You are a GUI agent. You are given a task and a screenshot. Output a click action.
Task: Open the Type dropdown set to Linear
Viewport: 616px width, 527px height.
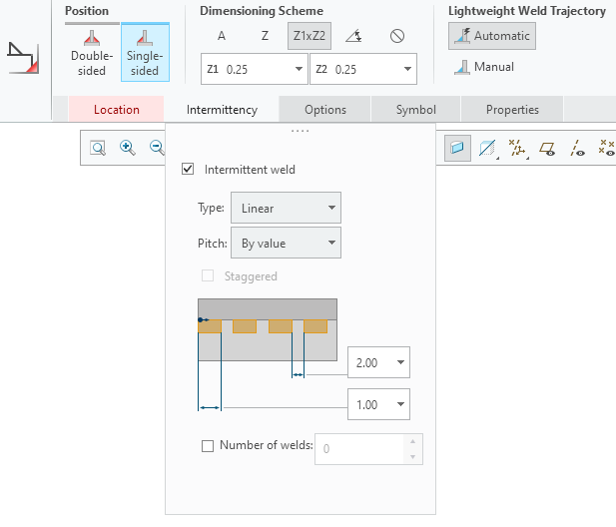pos(286,208)
